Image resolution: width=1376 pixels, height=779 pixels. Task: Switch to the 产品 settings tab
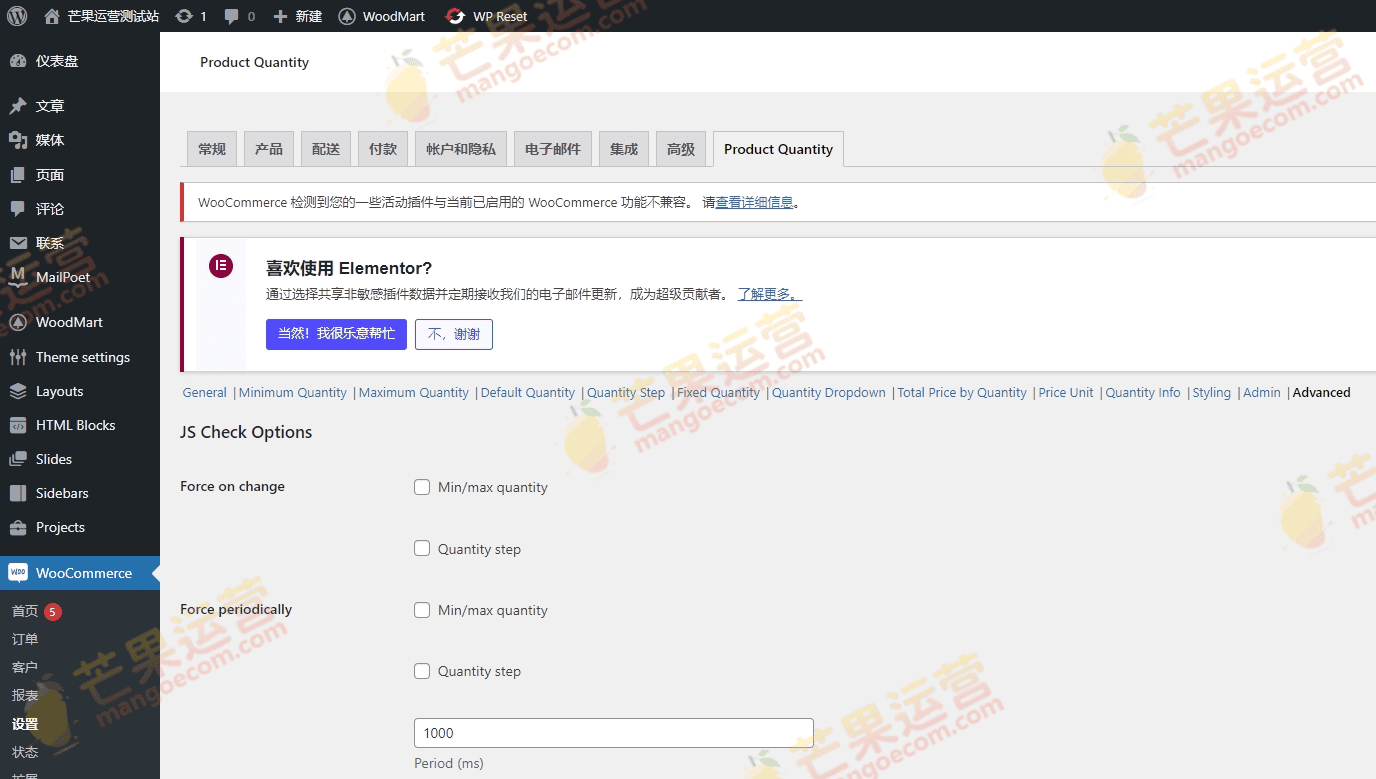click(268, 148)
